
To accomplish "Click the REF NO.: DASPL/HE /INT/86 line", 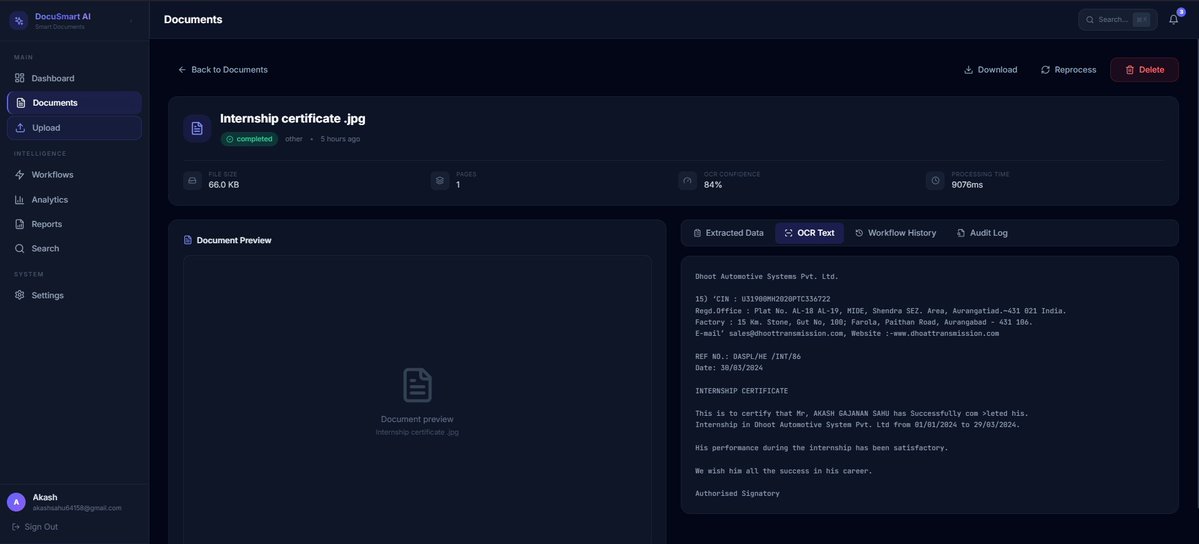I will [748, 357].
